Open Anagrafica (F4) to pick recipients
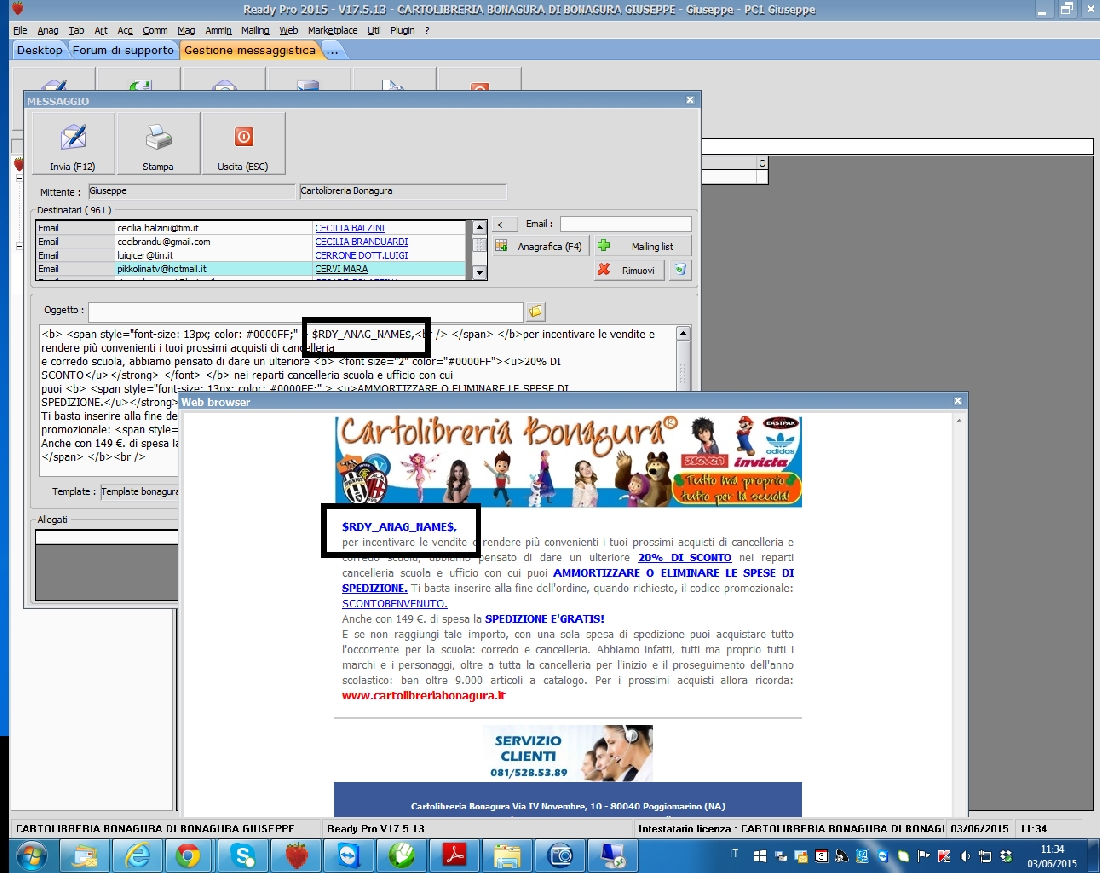1100x873 pixels. pos(541,246)
